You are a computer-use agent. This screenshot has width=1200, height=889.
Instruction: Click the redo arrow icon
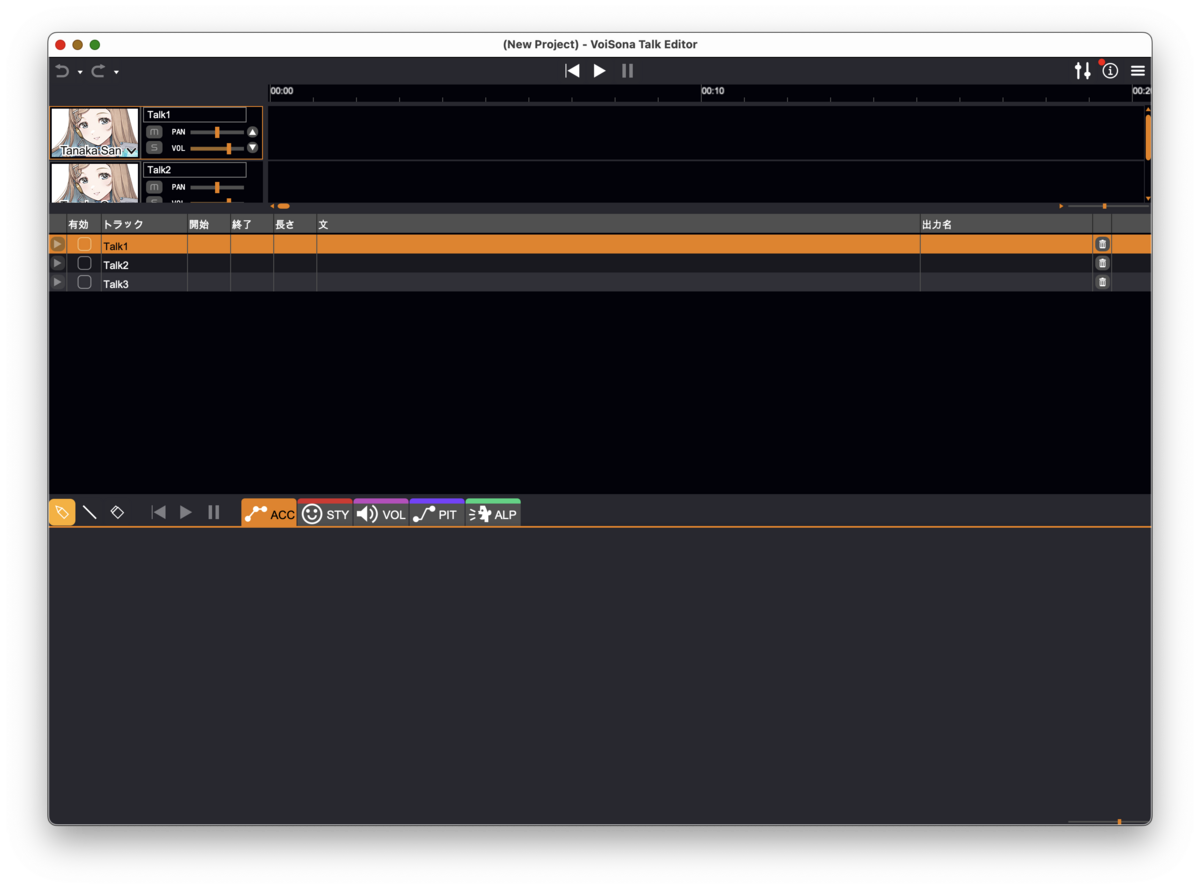[x=98, y=71]
